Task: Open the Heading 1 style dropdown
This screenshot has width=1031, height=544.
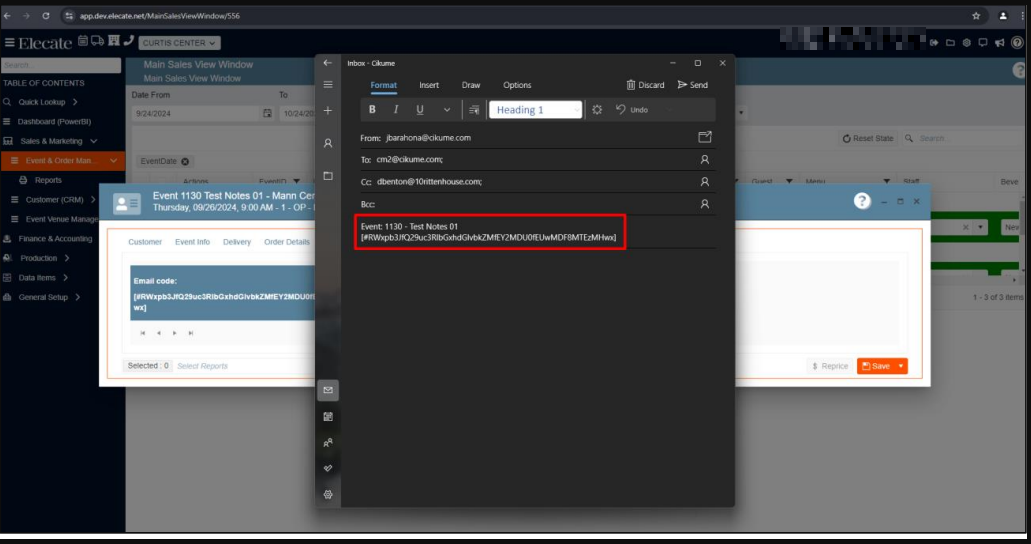Action: tap(535, 110)
